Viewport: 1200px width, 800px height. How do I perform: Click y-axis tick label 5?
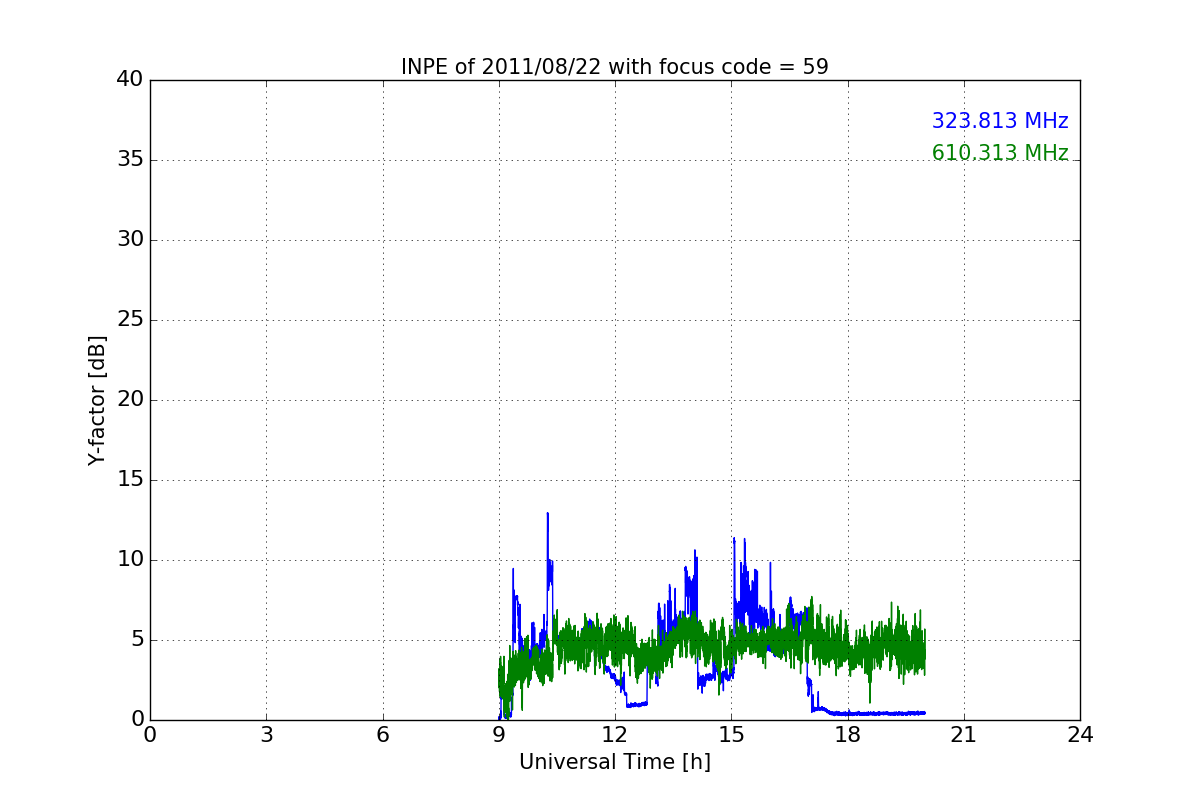[136, 640]
